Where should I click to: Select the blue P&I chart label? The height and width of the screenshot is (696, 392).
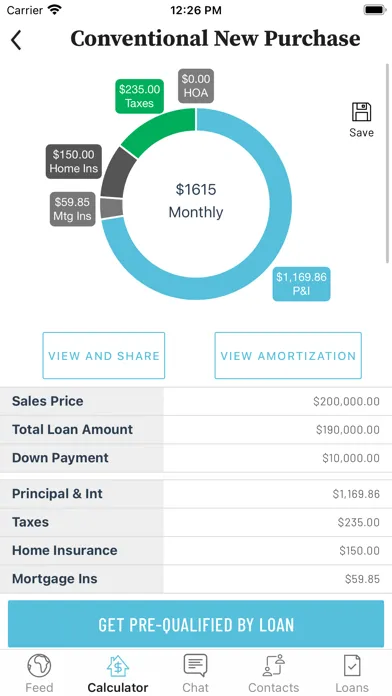coord(301,284)
